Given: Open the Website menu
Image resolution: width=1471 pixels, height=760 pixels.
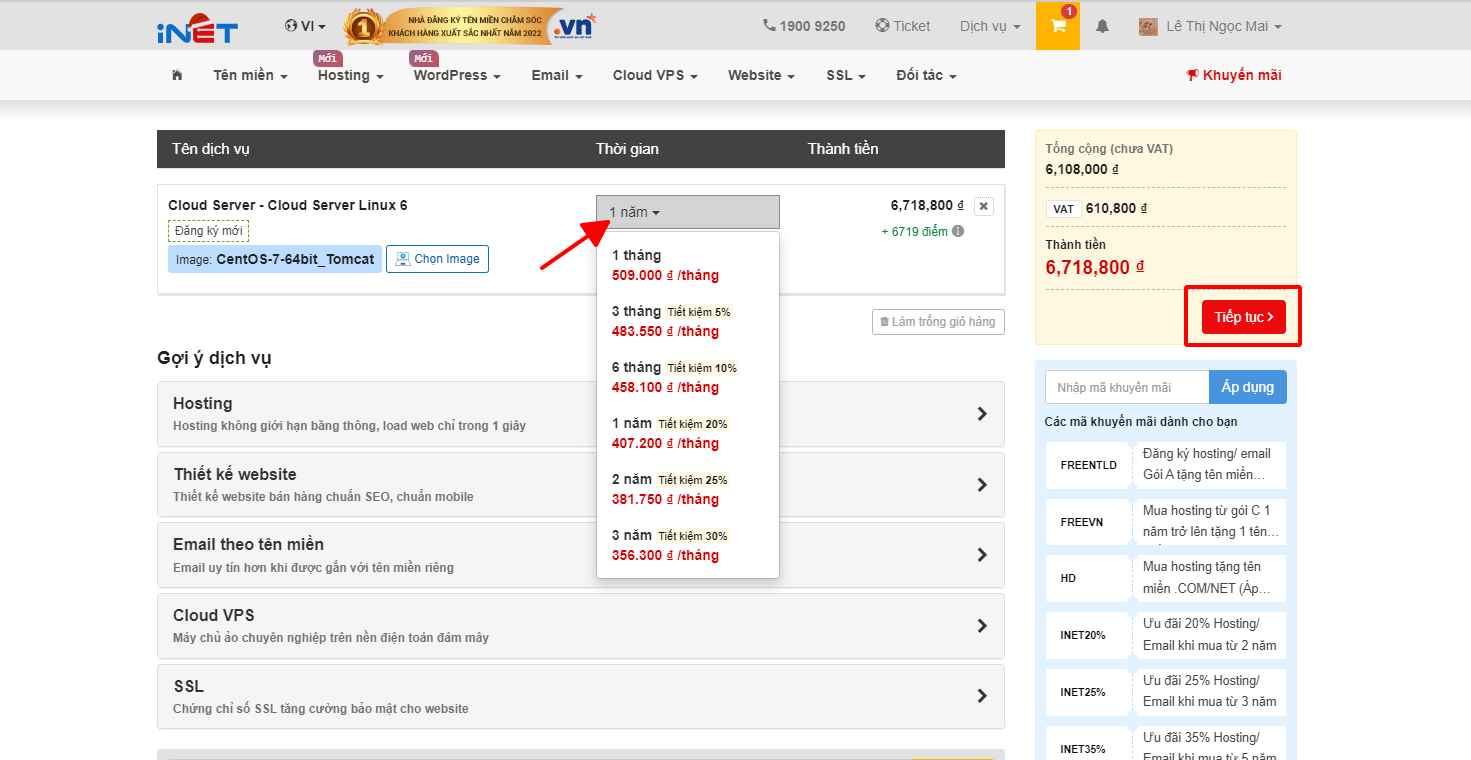Looking at the screenshot, I should 761,75.
